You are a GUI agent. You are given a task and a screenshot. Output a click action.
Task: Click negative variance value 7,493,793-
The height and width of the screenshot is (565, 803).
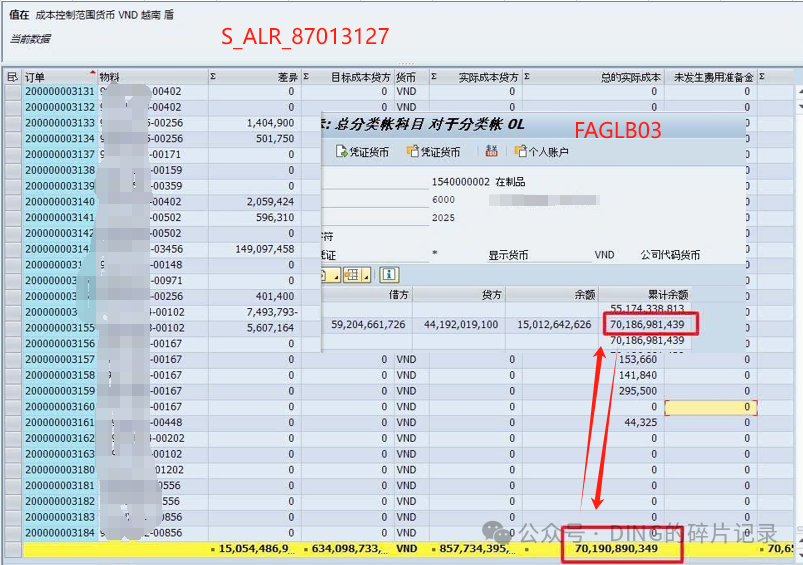[x=272, y=312]
